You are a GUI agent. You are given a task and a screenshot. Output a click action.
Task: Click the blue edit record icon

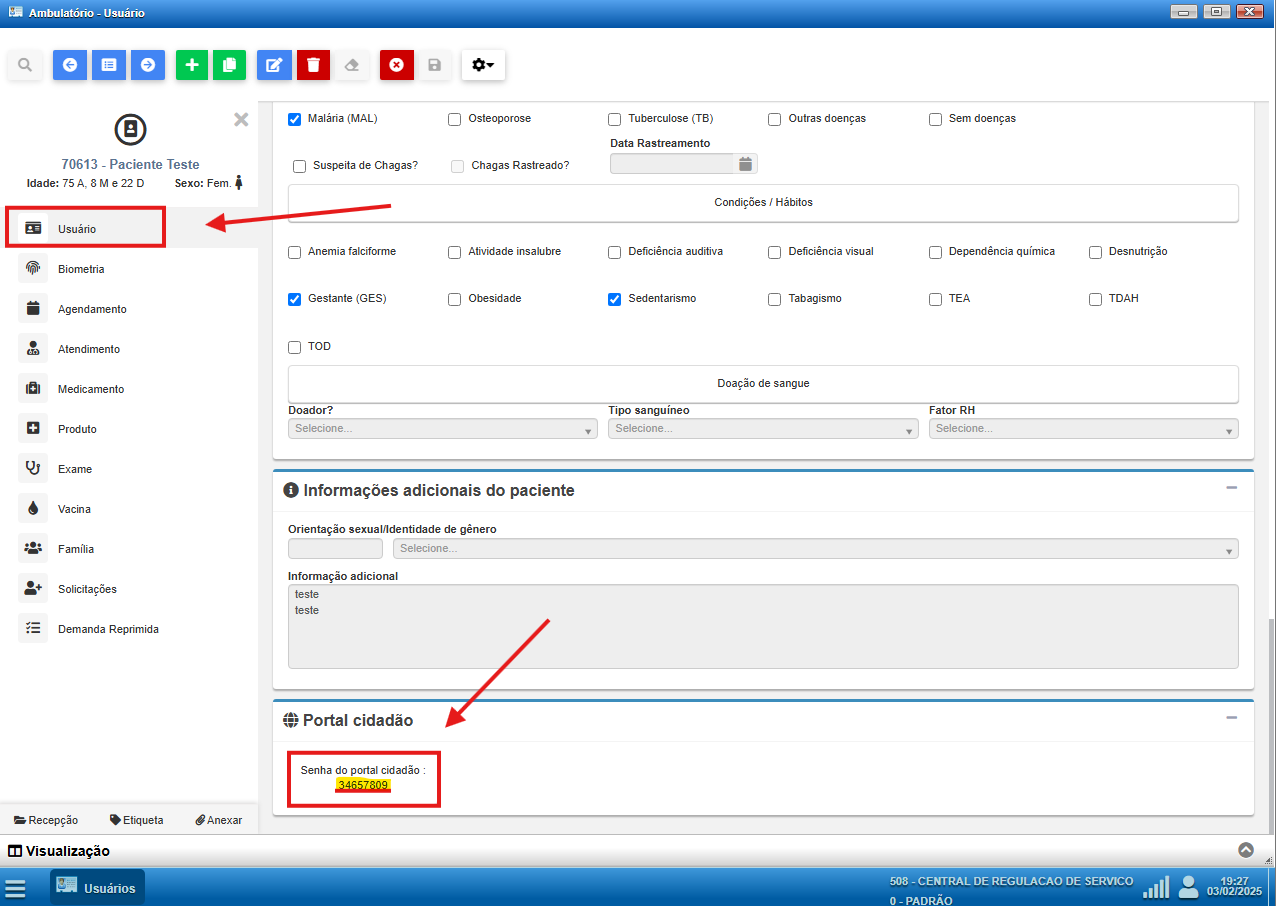[273, 65]
